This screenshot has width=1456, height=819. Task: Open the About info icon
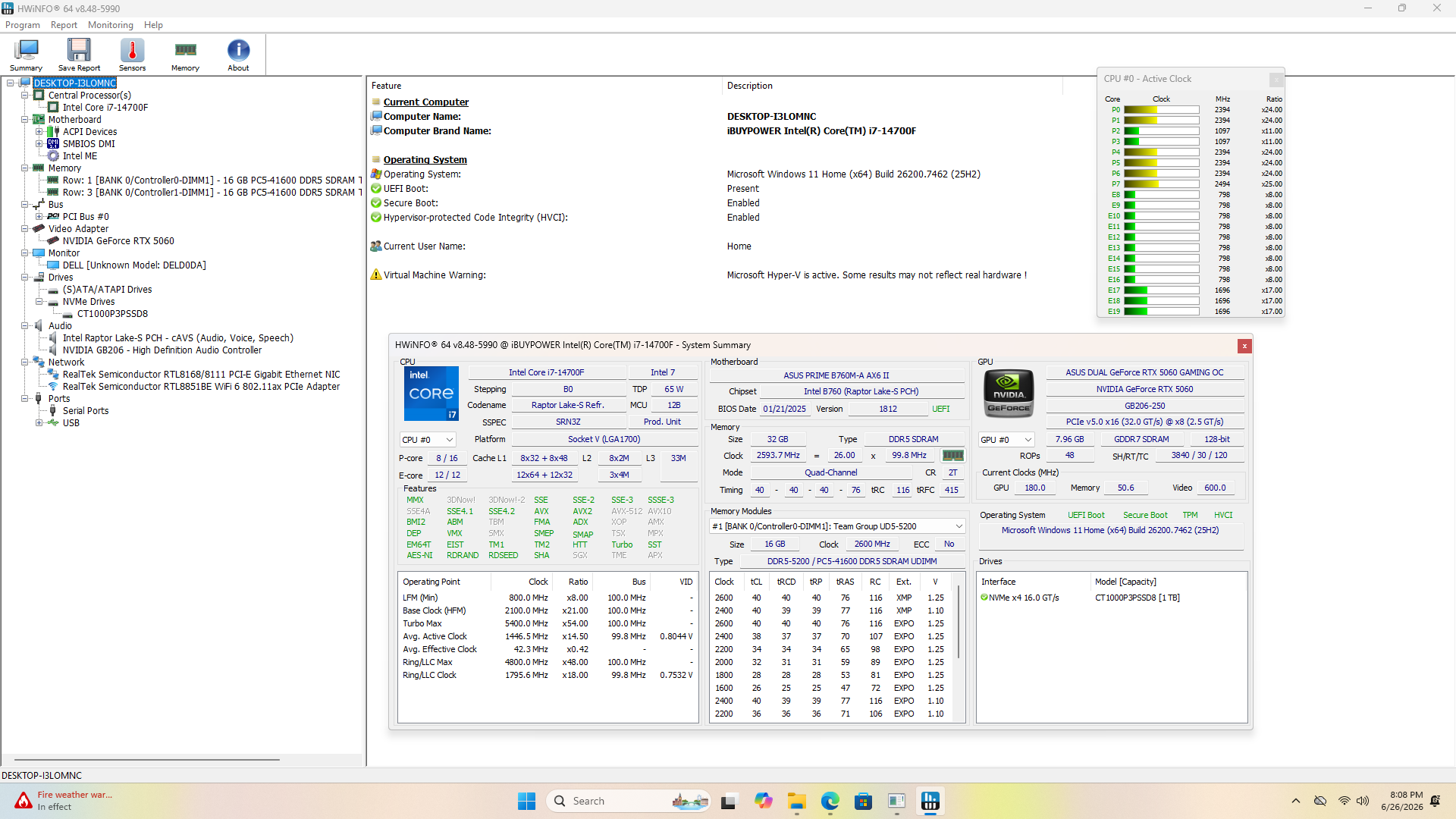(x=238, y=55)
